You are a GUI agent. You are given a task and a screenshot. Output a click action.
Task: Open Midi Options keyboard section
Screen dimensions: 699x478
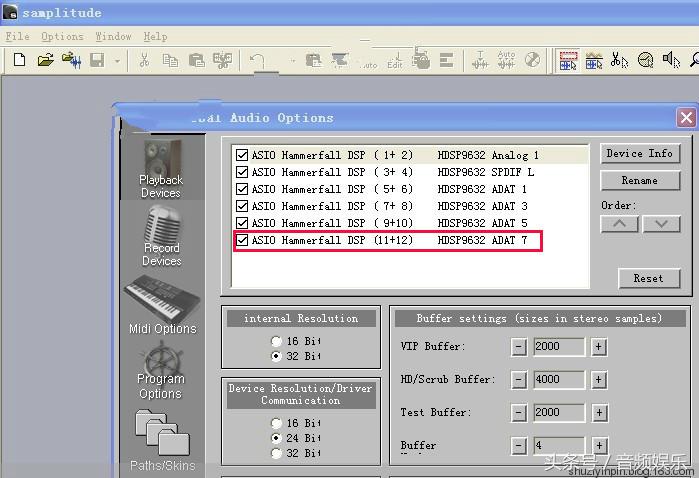(162, 305)
